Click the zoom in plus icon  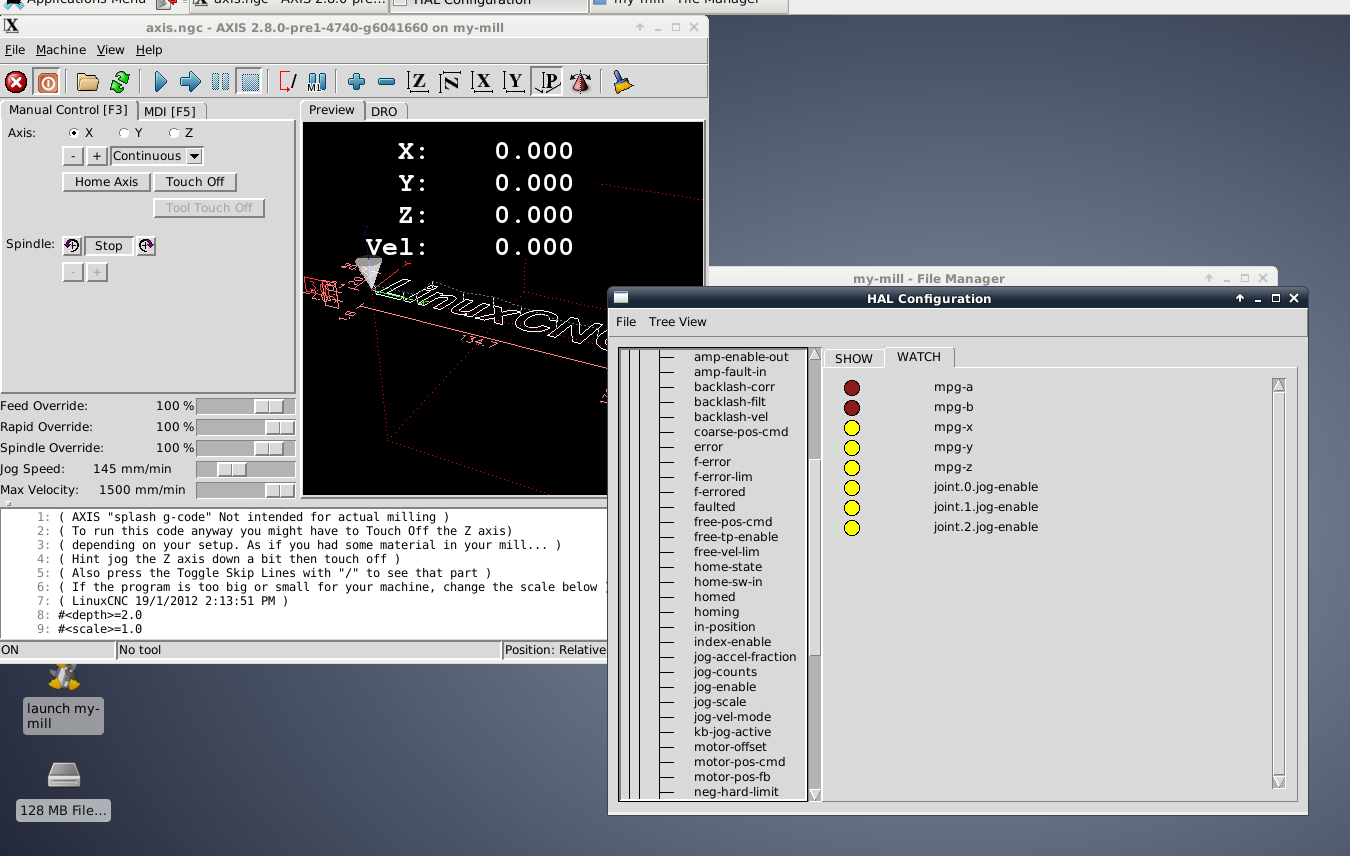356,82
